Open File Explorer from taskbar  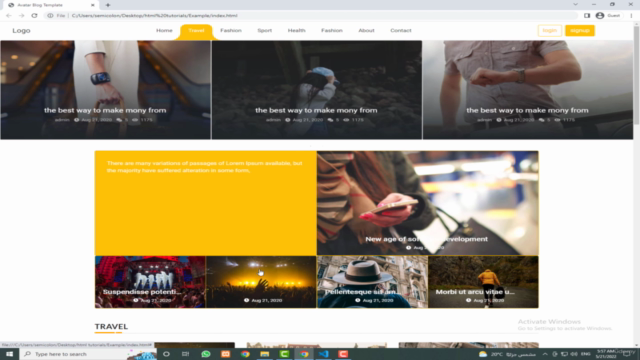264,354
